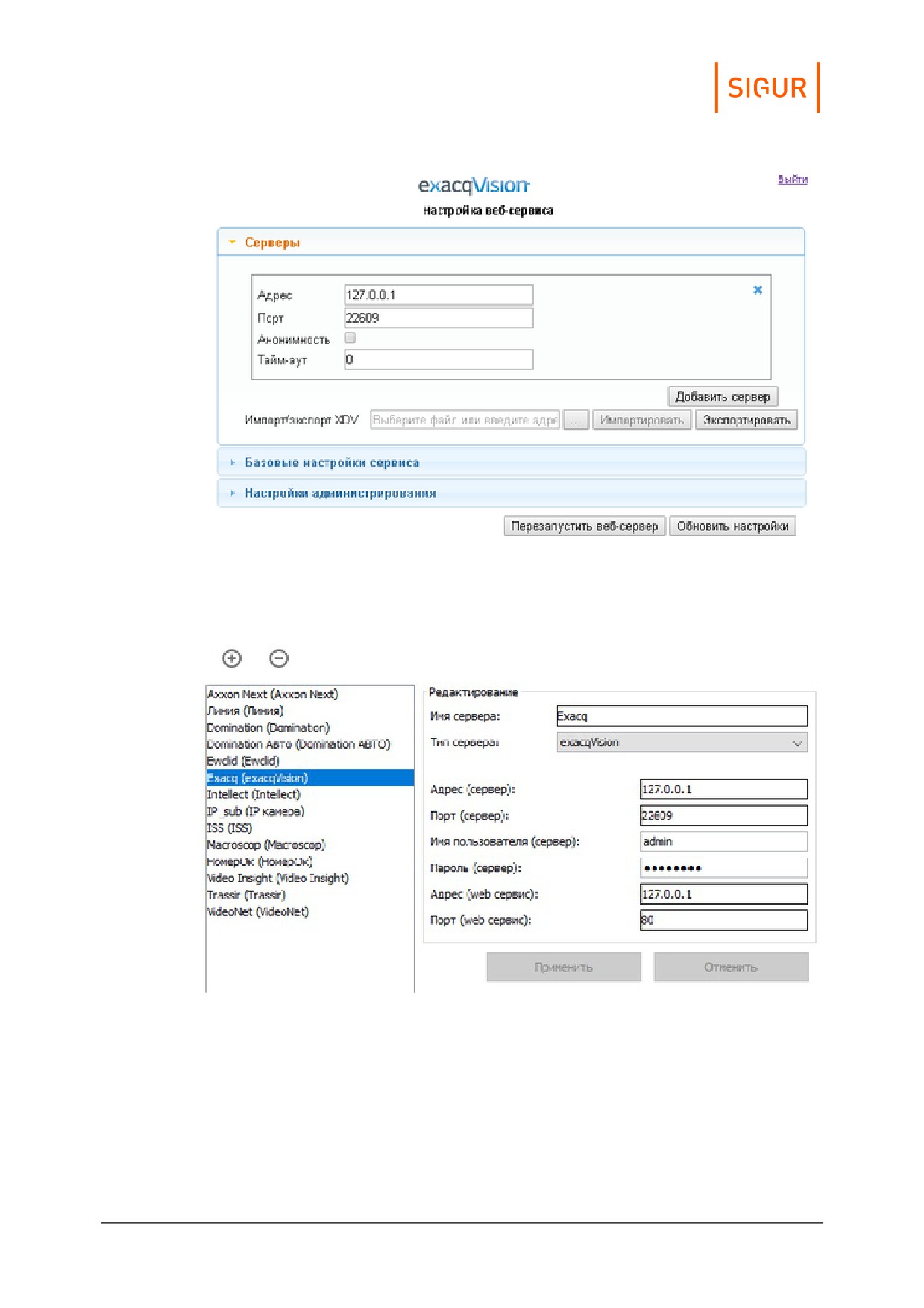This screenshot has width=924, height=1308.
Task: Select НомерОк (НомерОк) in server list
Action: 310,862
